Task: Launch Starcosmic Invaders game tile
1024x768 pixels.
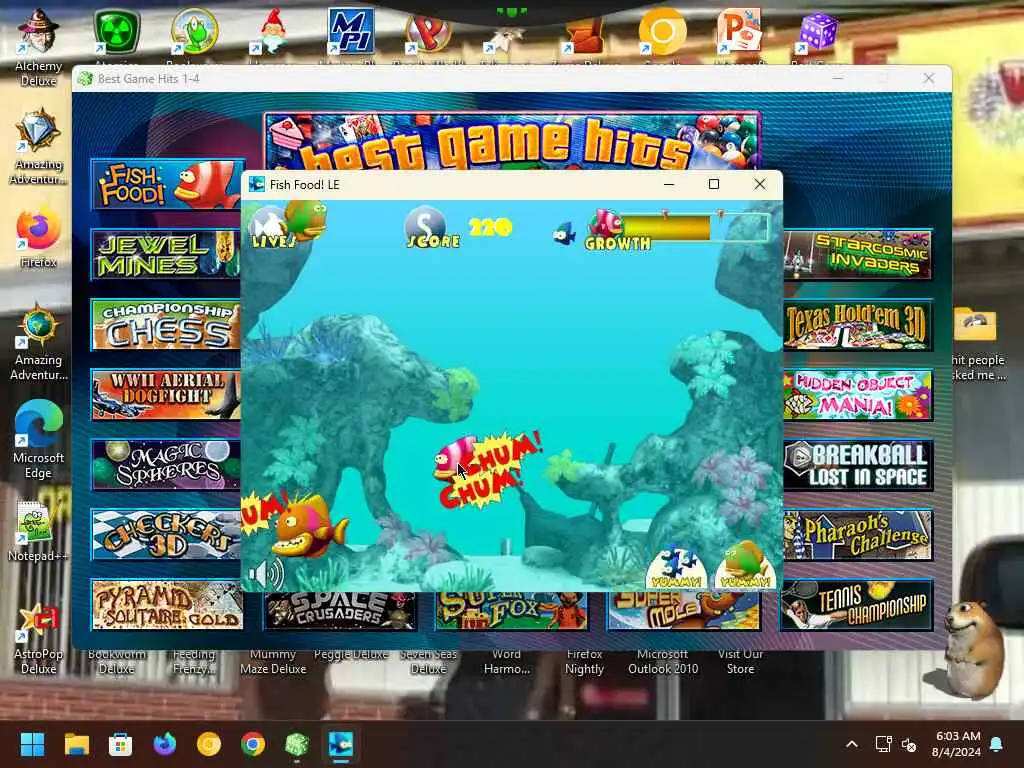Action: tap(858, 255)
